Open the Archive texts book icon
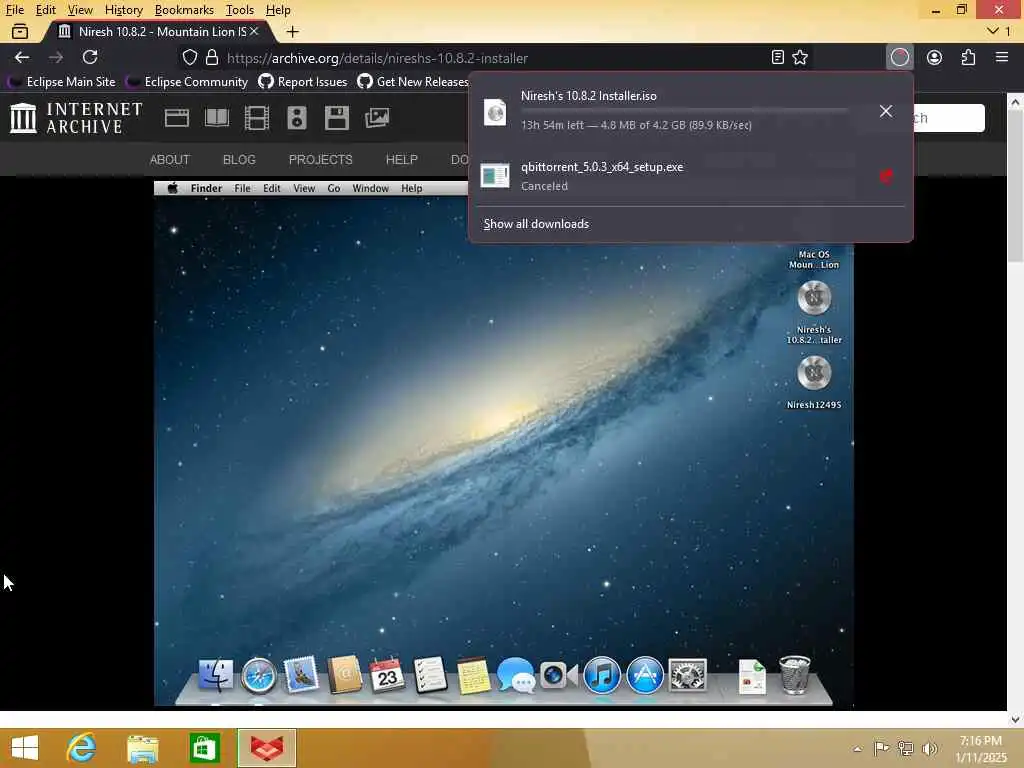1024x768 pixels. (217, 118)
